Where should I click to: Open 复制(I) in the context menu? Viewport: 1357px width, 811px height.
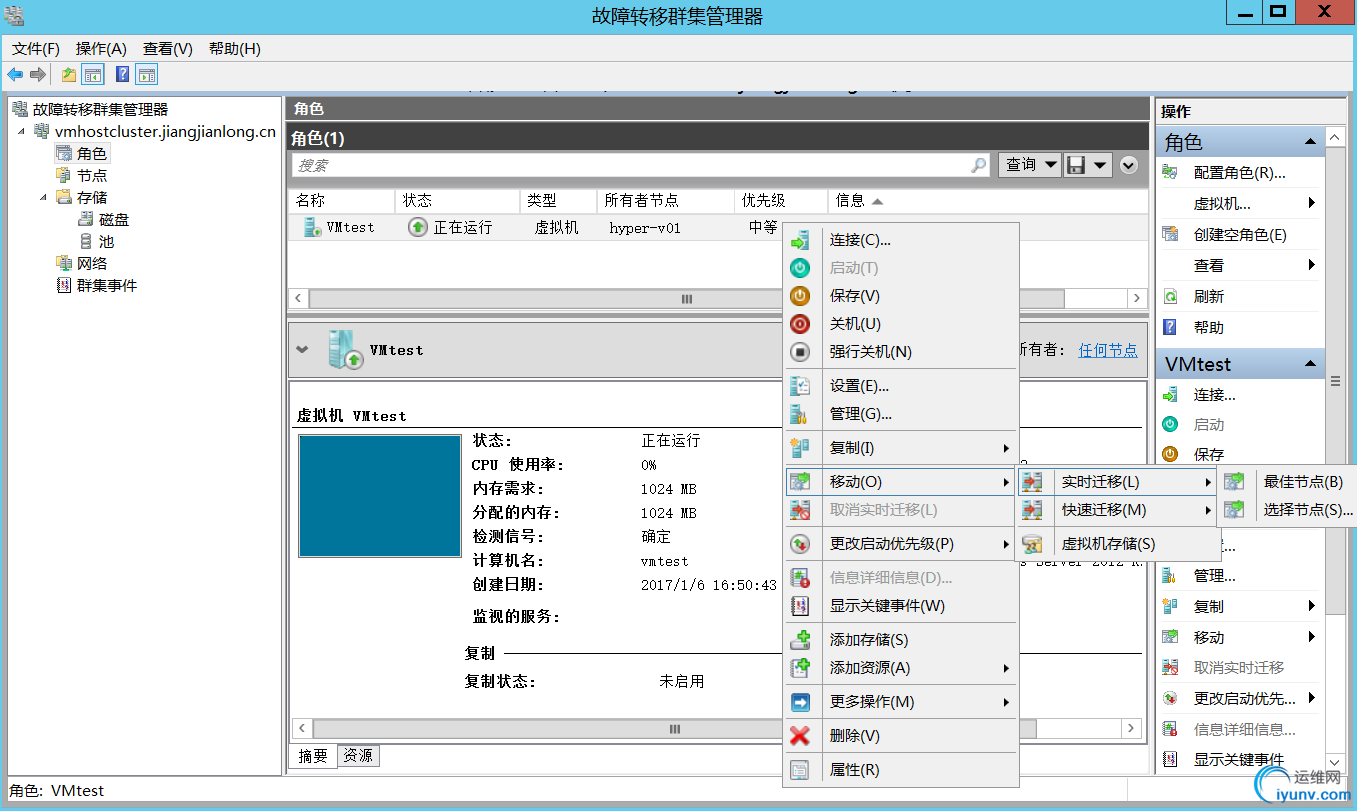pyautogui.click(x=900, y=448)
